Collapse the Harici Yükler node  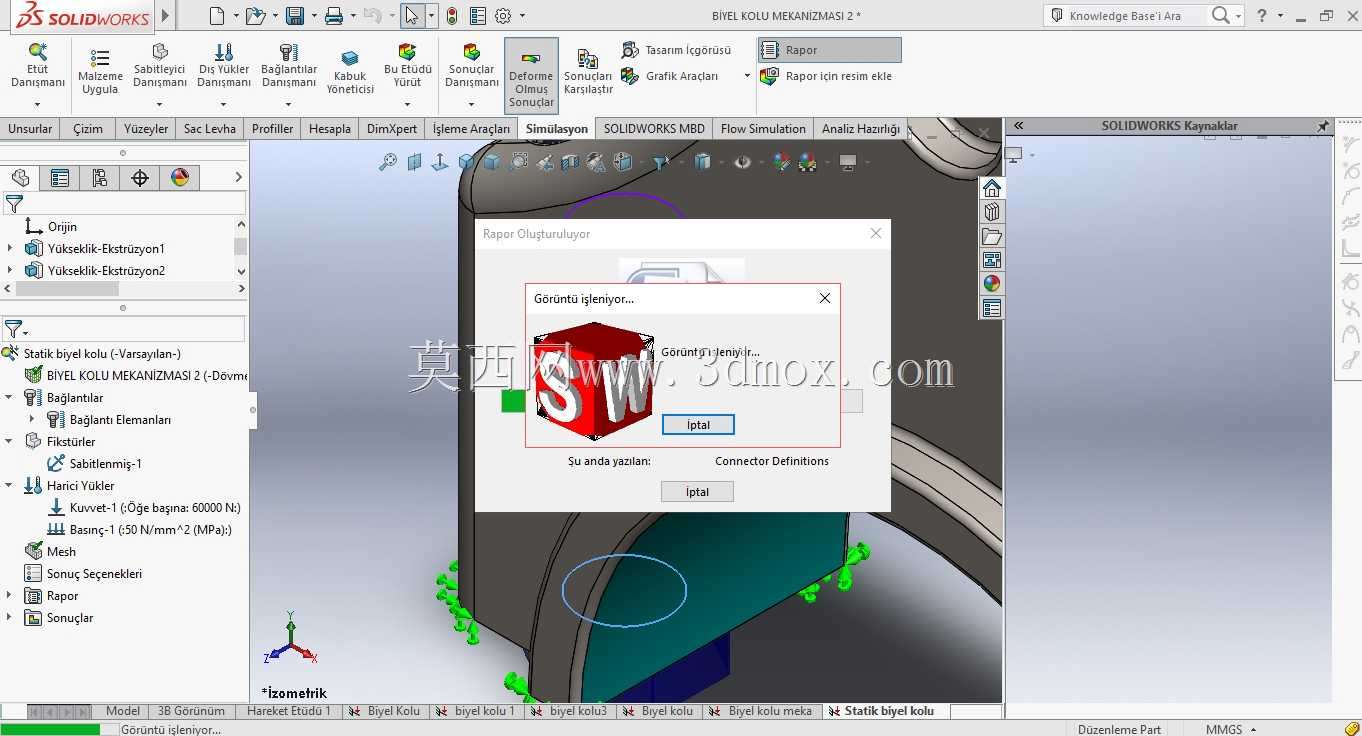click(9, 485)
